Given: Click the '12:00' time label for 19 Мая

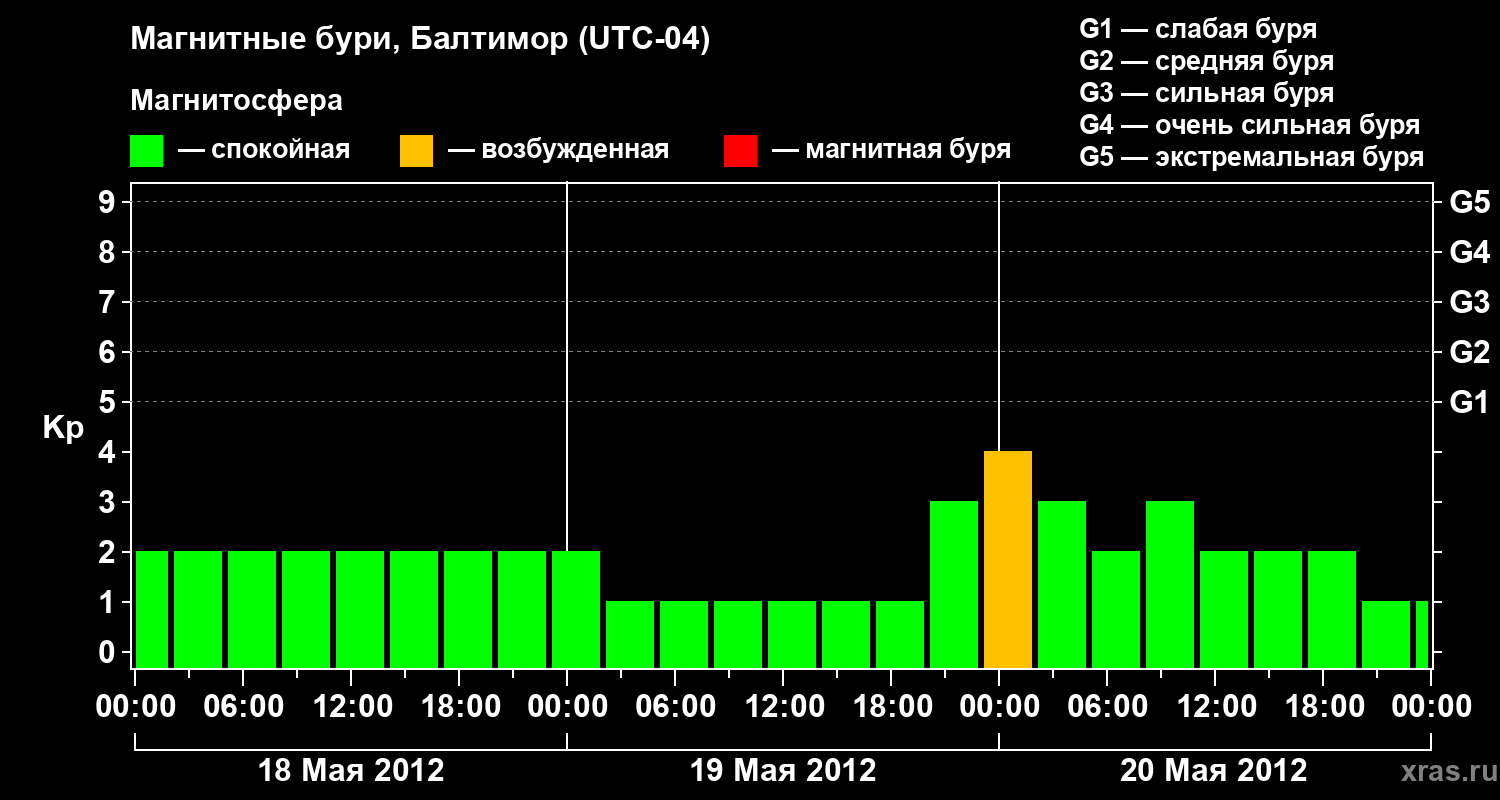Looking at the screenshot, I should tap(784, 707).
